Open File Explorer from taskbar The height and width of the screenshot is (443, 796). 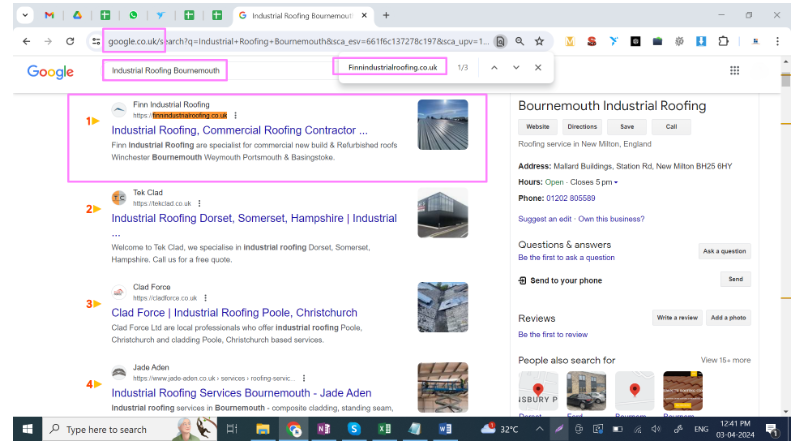tap(262, 429)
